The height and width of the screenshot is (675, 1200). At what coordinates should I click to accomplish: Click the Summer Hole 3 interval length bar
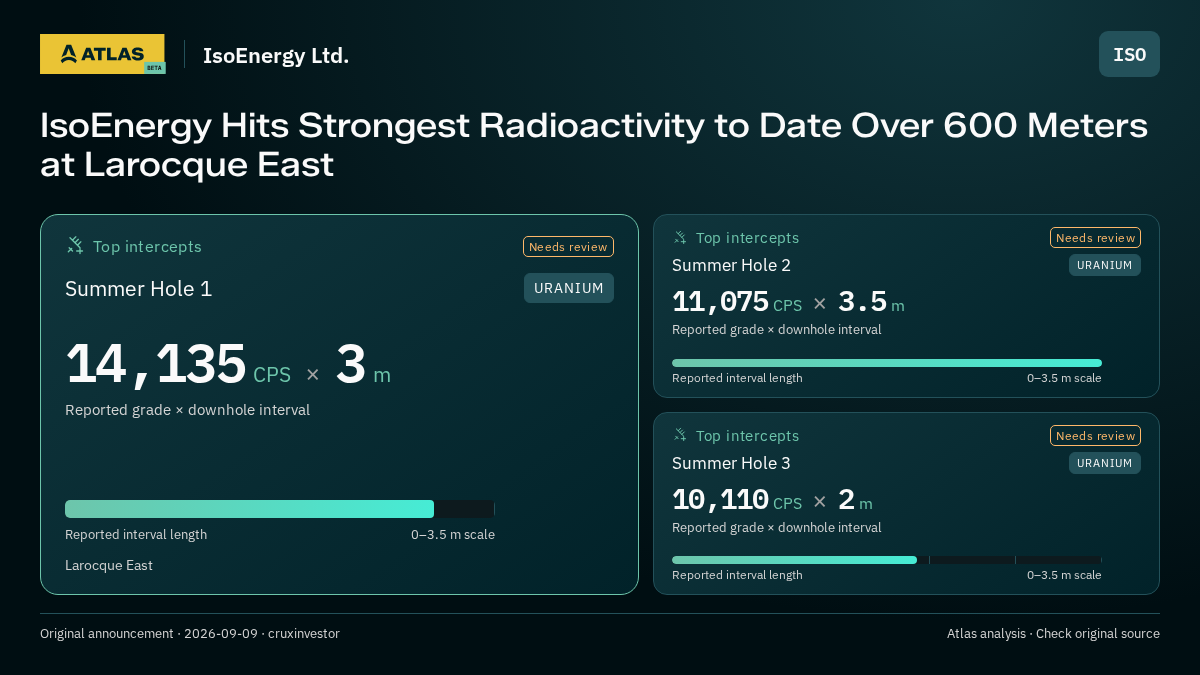click(887, 560)
